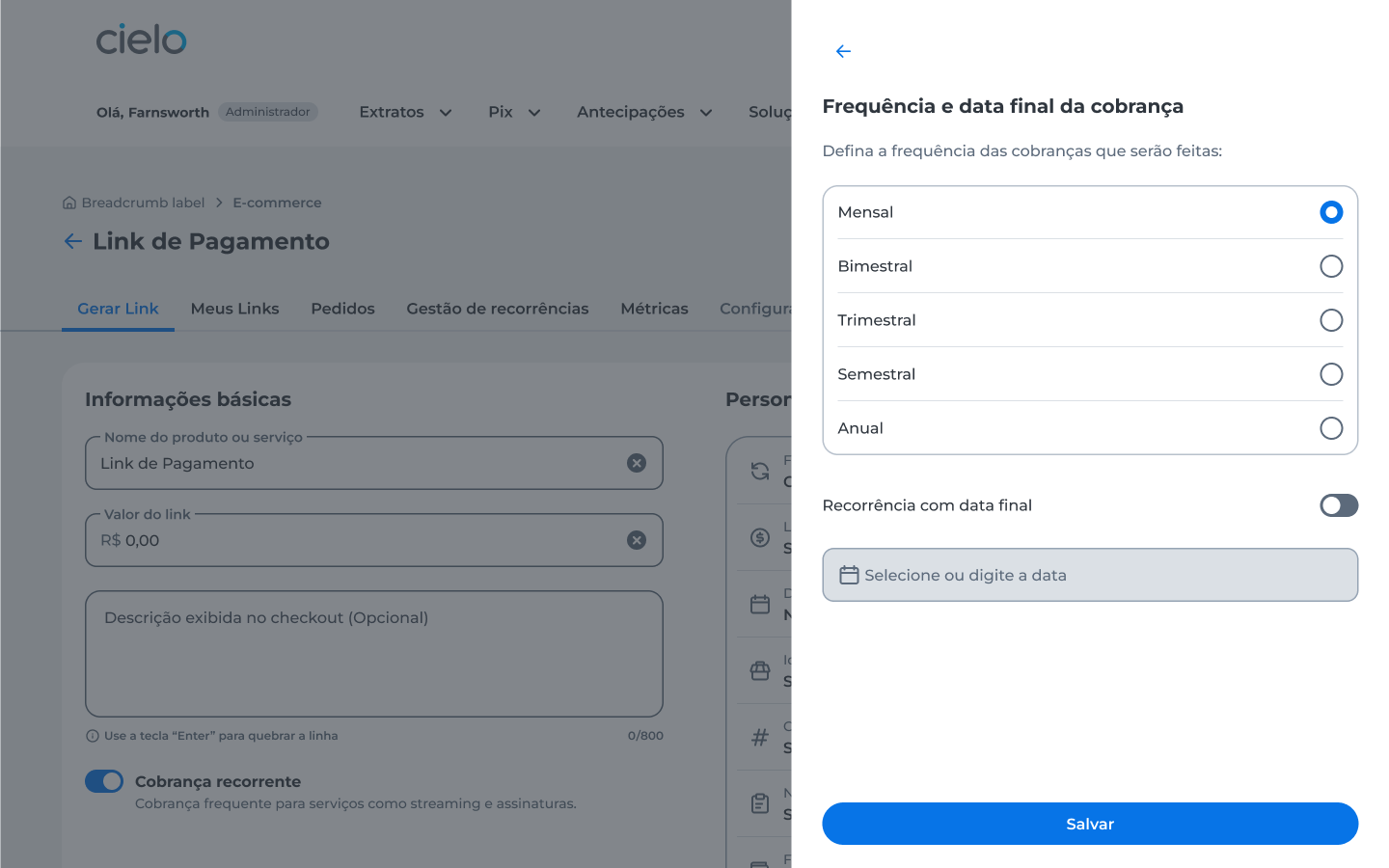Expand the Extratos dropdown menu
Image resolution: width=1389 pixels, height=868 pixels.
coord(405,112)
